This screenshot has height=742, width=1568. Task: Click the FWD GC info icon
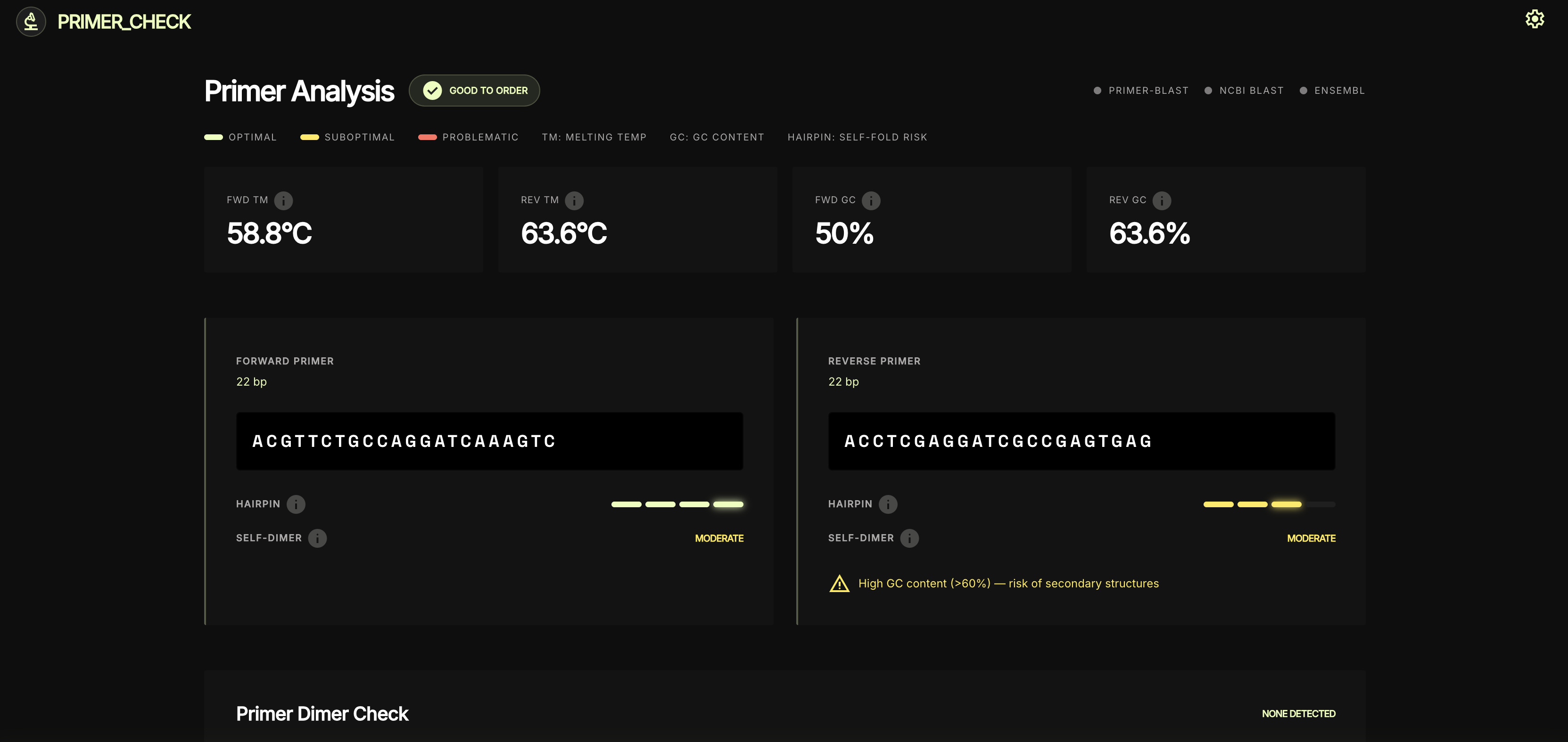(x=871, y=200)
